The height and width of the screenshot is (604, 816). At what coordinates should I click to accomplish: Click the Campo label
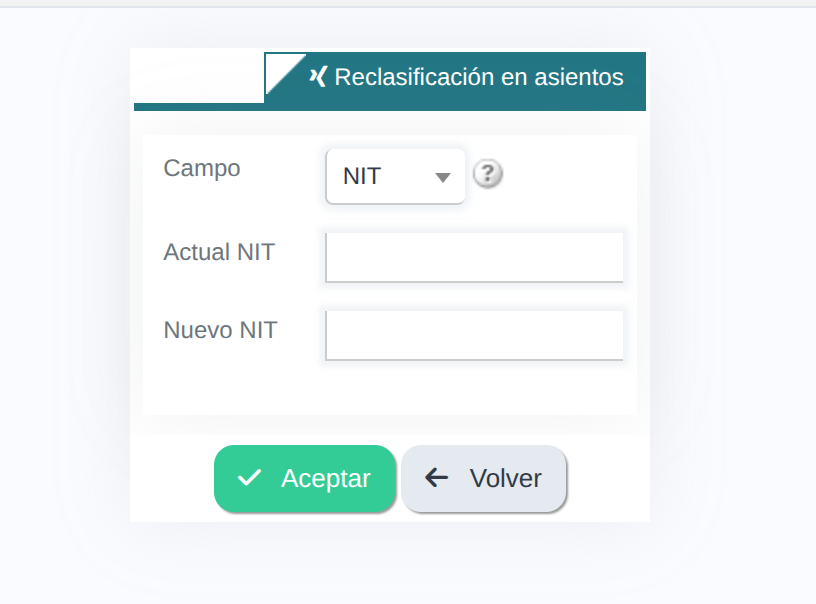(x=202, y=168)
